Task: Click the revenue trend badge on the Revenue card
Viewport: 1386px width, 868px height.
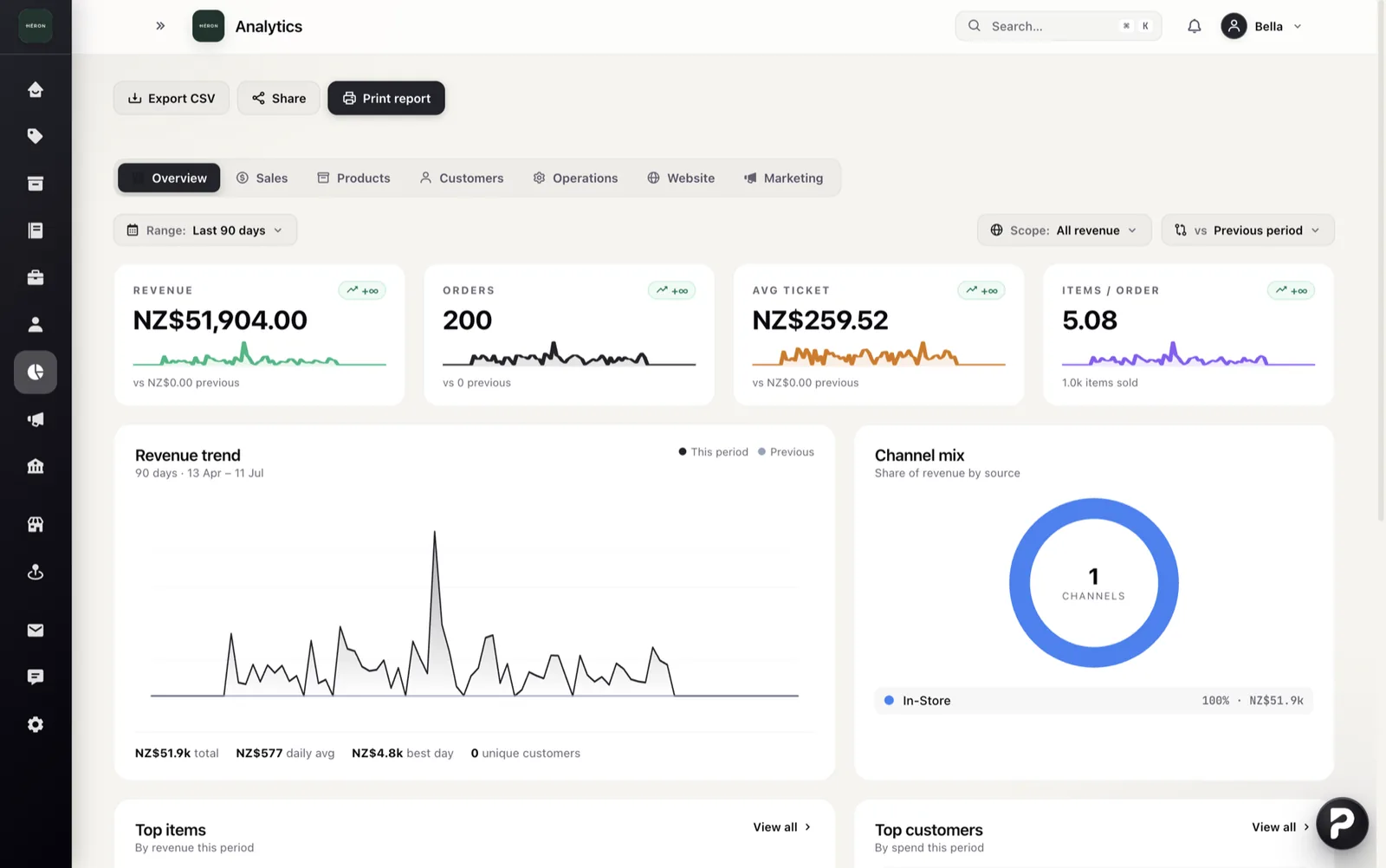Action: (362, 290)
